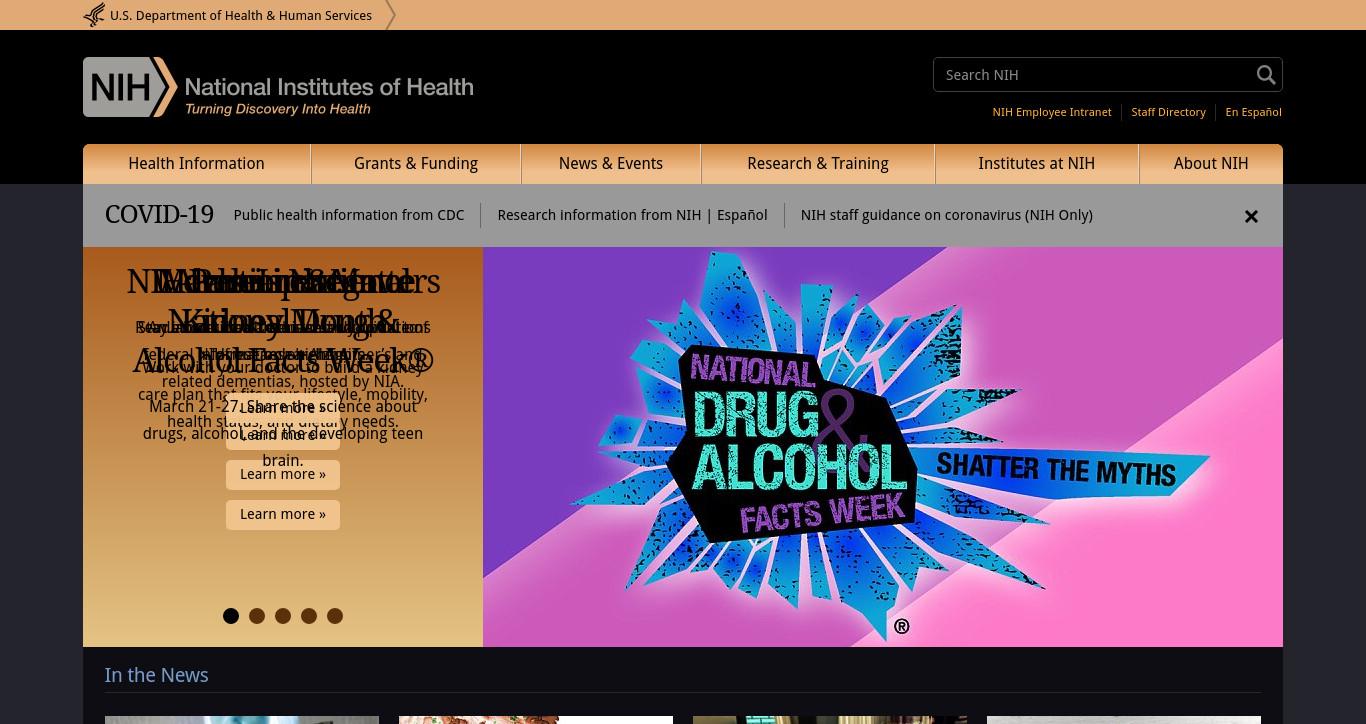Click the Drug & Alcohol Facts Week banner
The height and width of the screenshot is (724, 1366).
tap(883, 447)
